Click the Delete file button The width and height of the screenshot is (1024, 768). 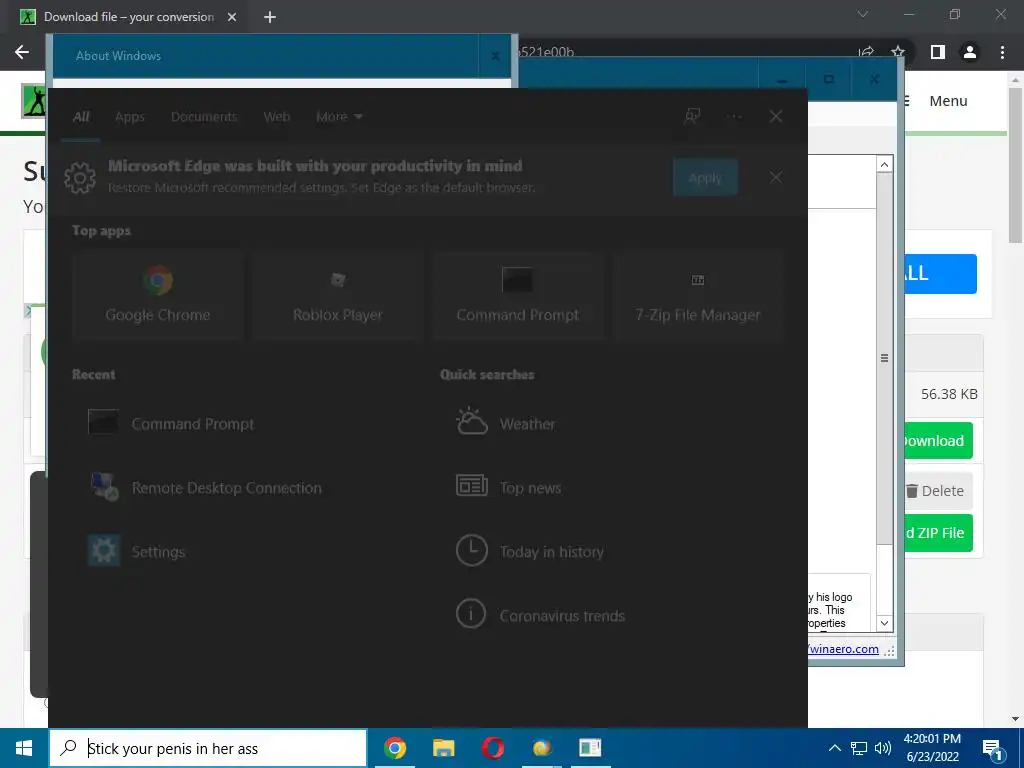[938, 491]
